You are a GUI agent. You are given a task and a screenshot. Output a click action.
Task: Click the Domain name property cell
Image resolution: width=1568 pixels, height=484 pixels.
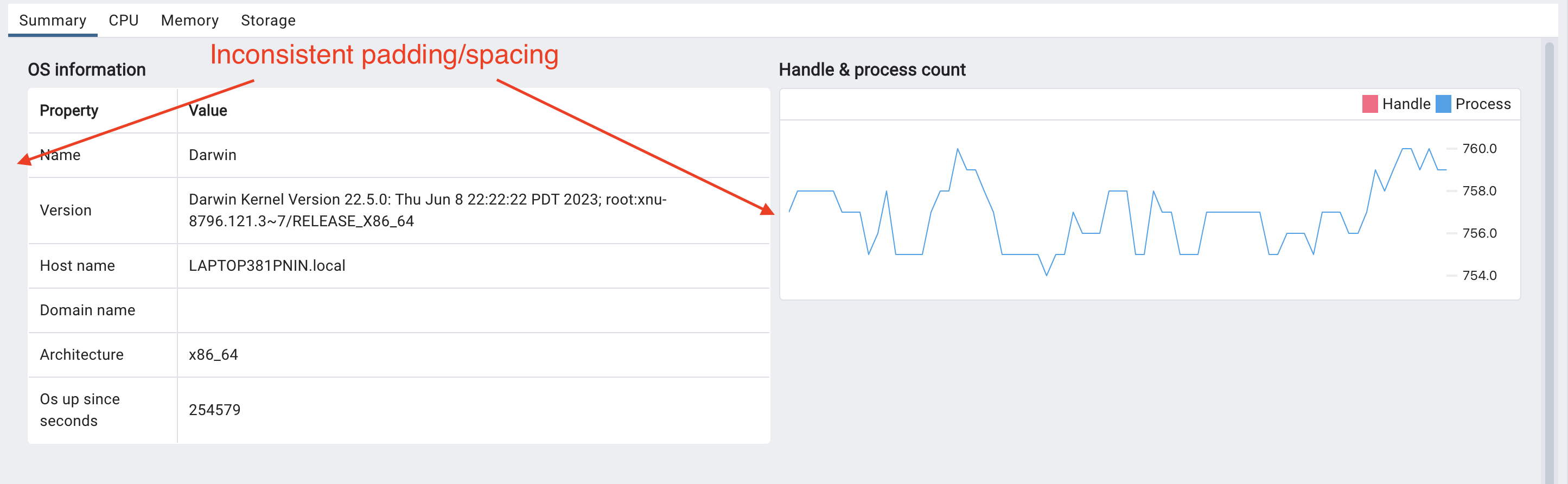click(x=87, y=310)
